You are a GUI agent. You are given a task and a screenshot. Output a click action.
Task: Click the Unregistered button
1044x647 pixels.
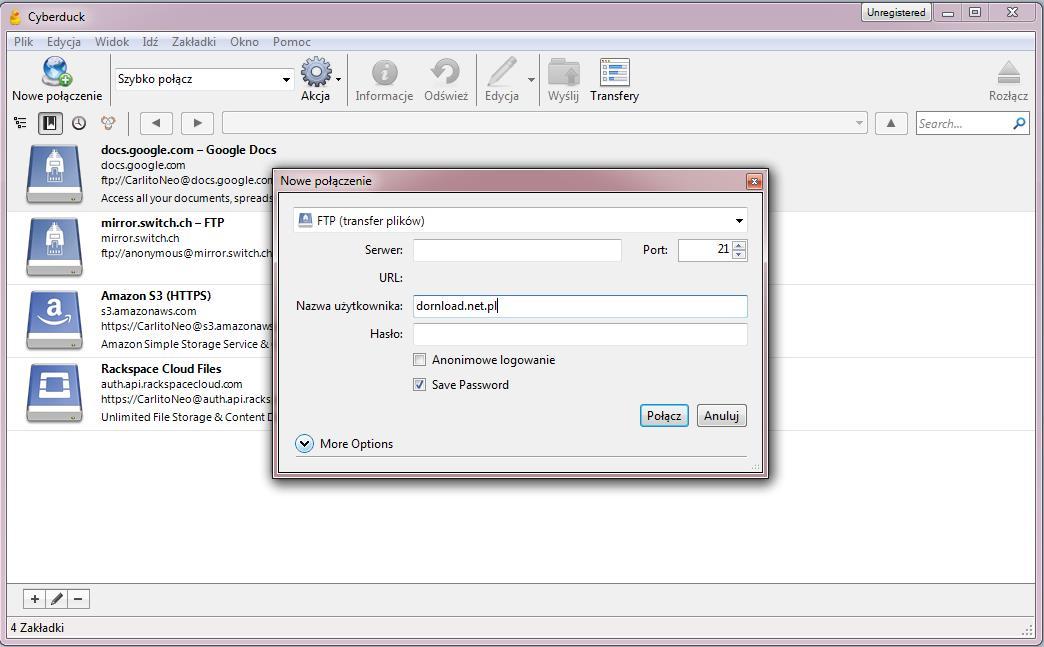pyautogui.click(x=896, y=12)
